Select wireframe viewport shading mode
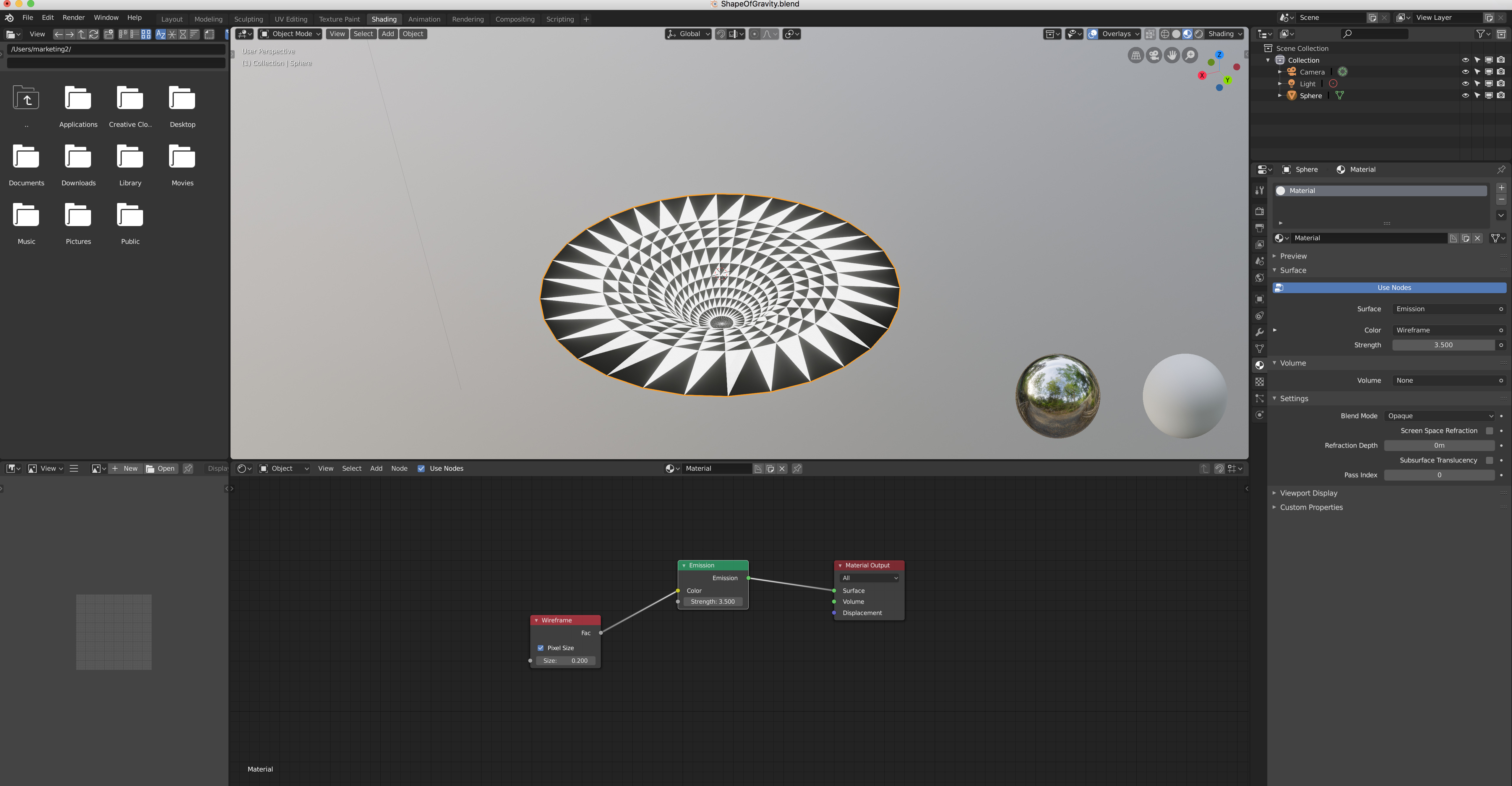 (1165, 34)
